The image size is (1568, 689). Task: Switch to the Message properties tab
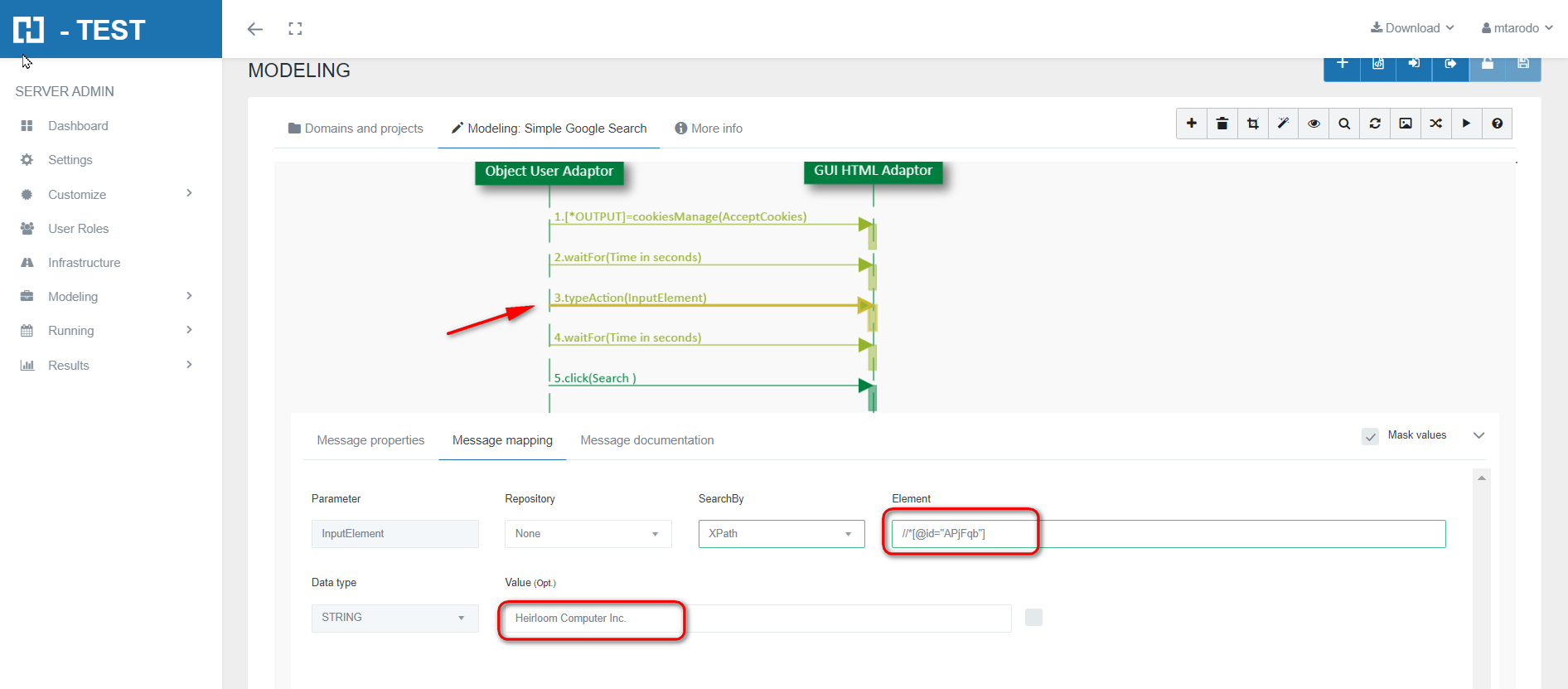click(370, 440)
